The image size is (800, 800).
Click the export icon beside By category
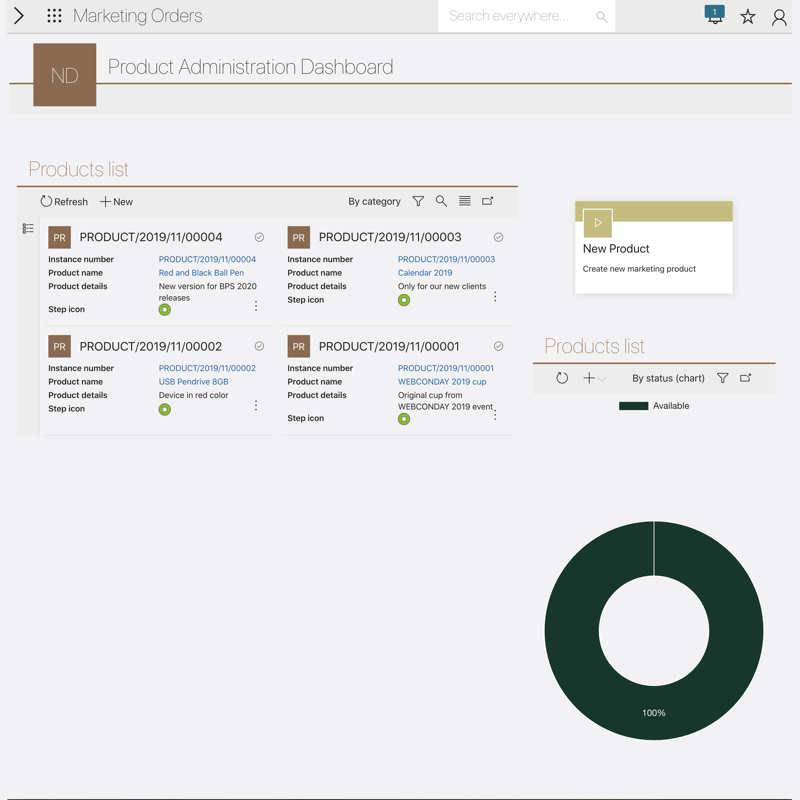[x=488, y=201]
